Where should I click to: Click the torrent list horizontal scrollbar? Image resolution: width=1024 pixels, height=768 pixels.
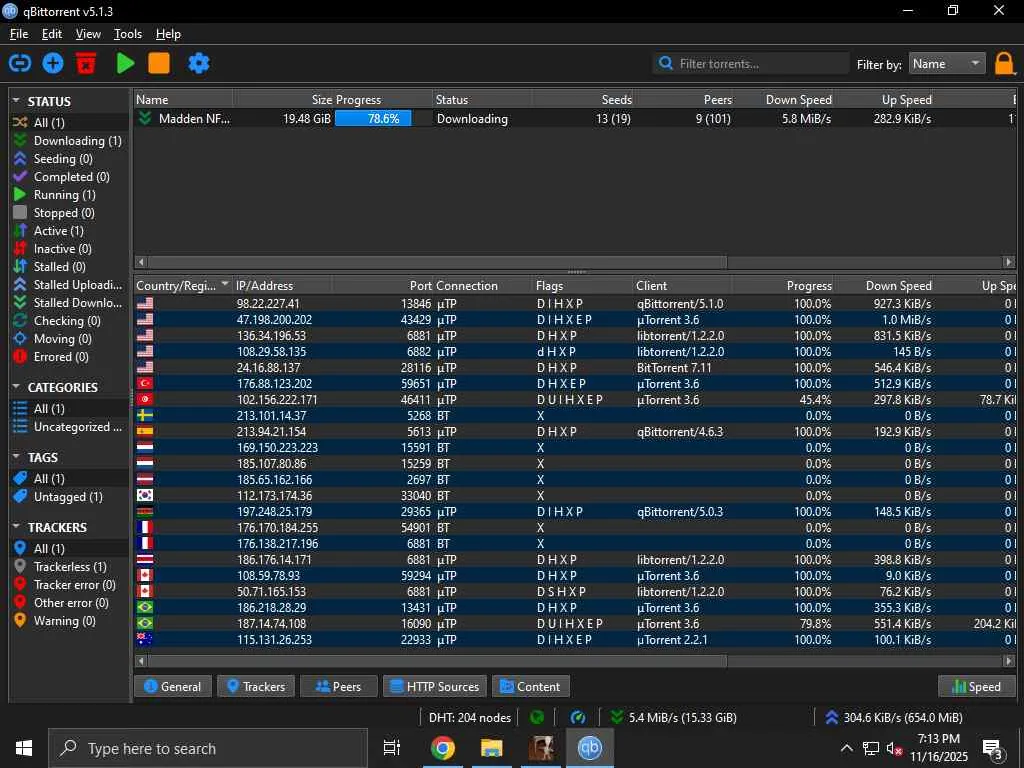(437, 262)
